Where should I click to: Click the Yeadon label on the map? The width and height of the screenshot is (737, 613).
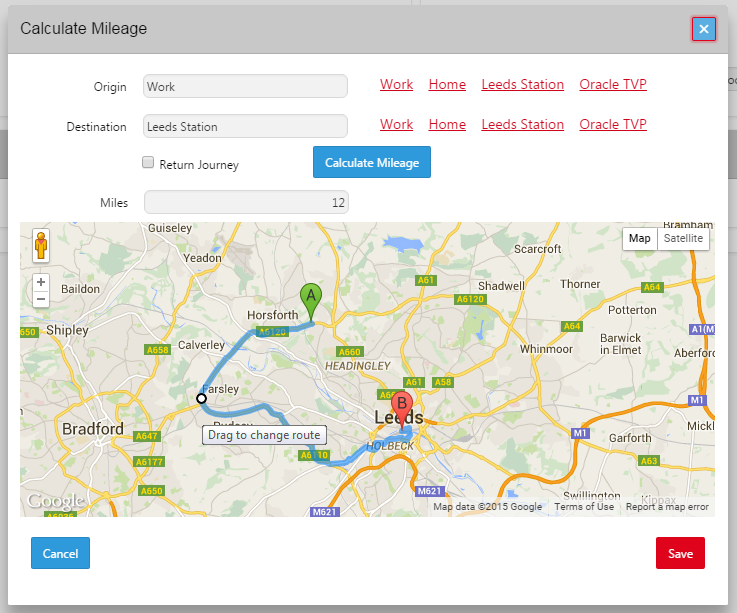tap(202, 258)
